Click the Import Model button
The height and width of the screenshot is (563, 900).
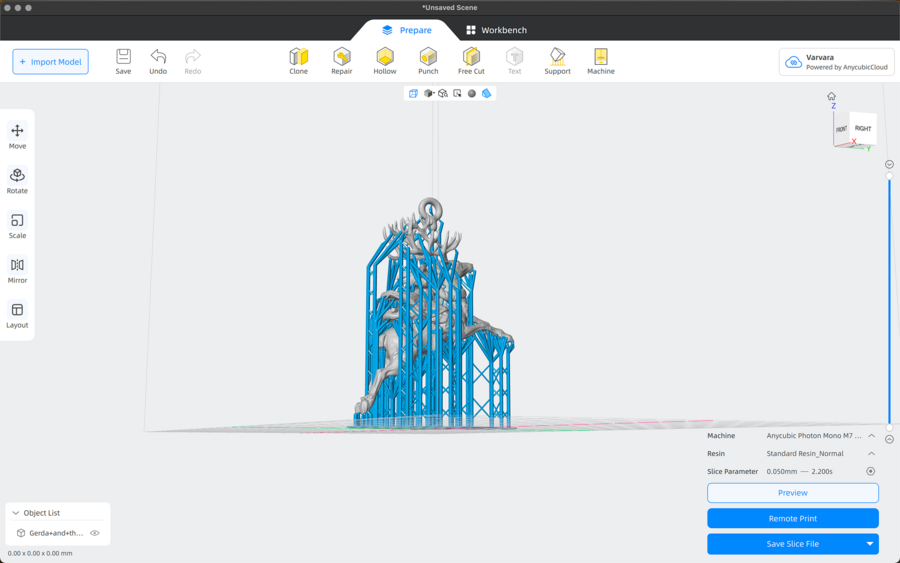[x=50, y=62]
